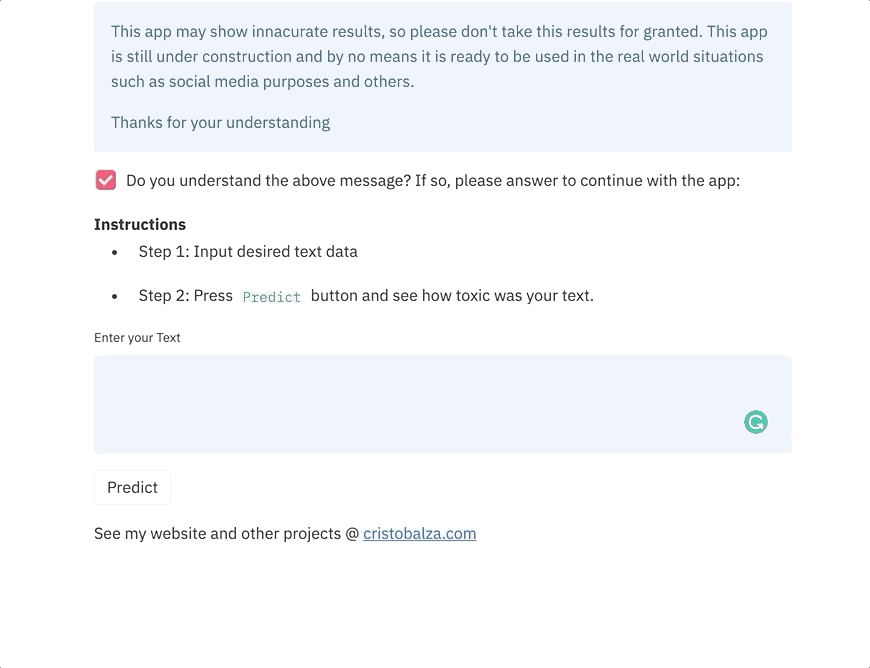Click the 'Enter your Text' field label

[137, 338]
